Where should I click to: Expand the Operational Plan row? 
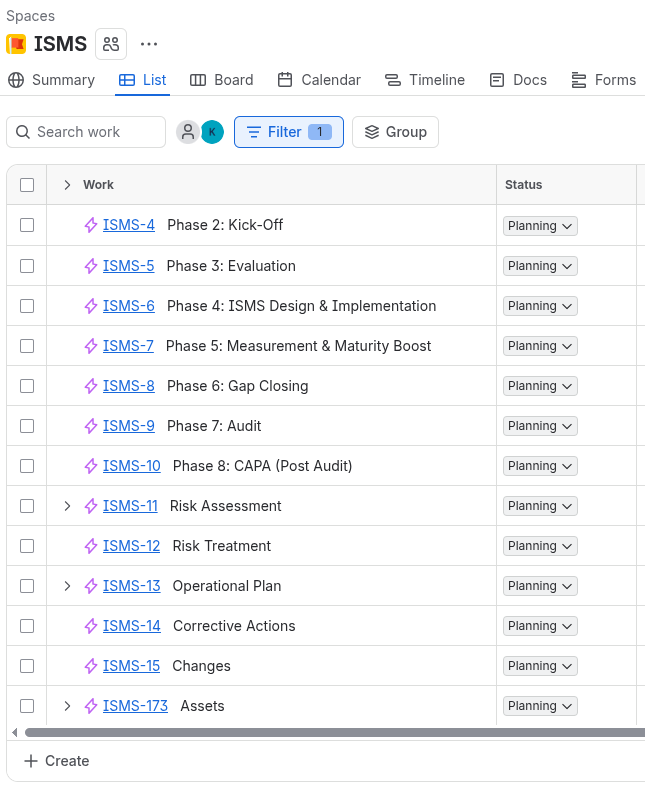[x=67, y=586]
